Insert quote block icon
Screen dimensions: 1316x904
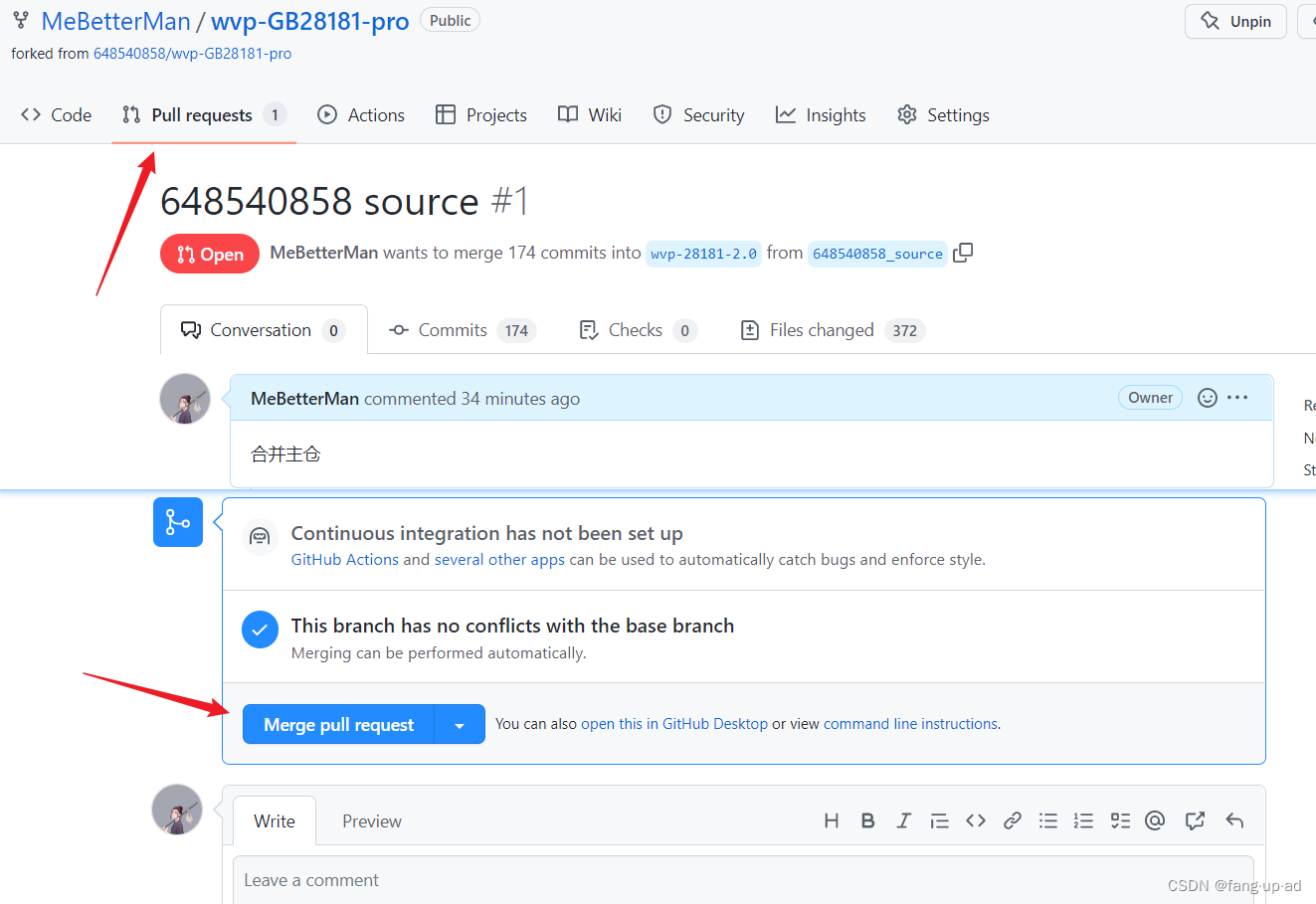pyautogui.click(x=939, y=820)
